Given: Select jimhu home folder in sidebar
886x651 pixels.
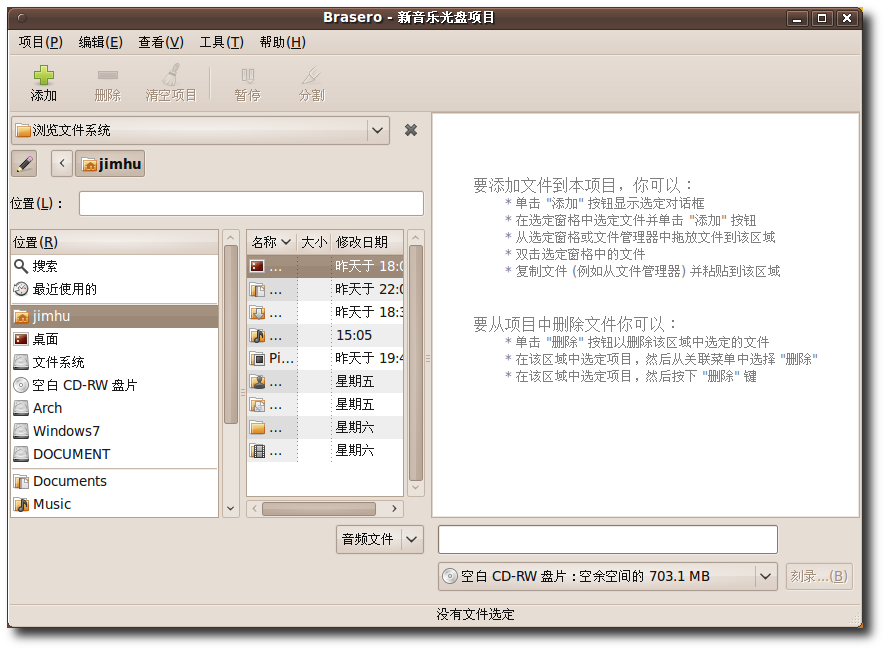Looking at the screenshot, I should pos(114,316).
